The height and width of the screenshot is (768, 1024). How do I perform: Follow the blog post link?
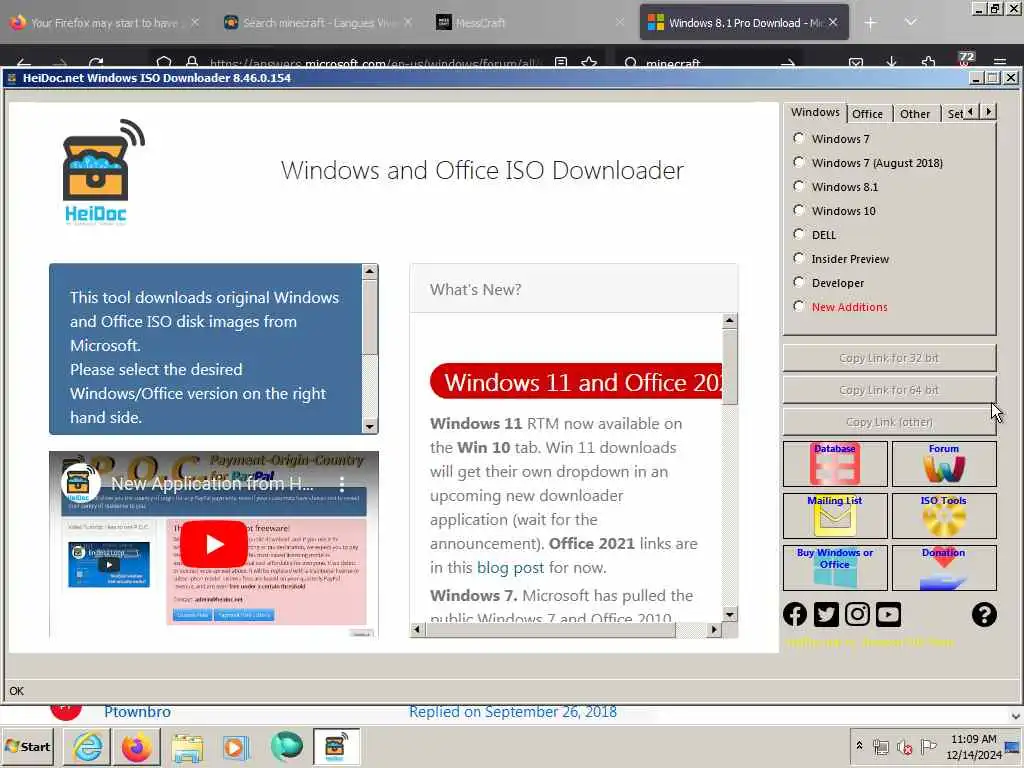coord(510,568)
